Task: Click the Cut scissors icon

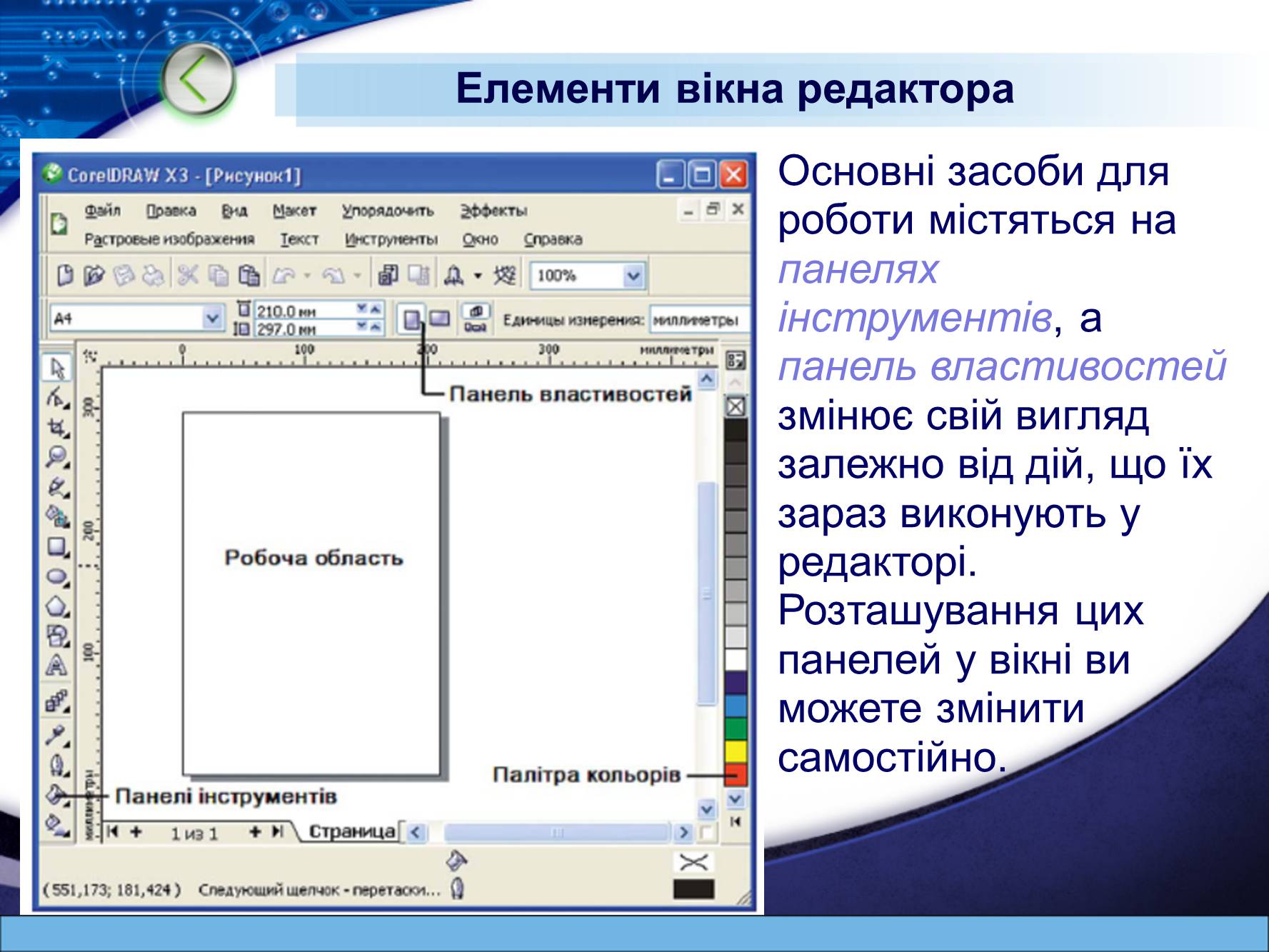Action: pos(188,275)
